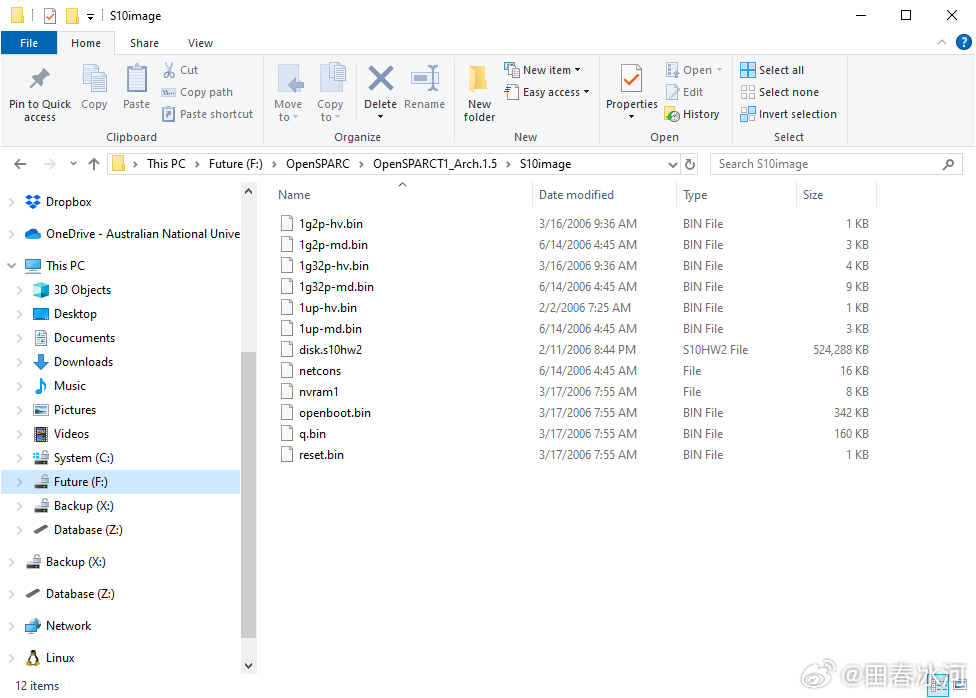Refresh the current folder view
The height and width of the screenshot is (698, 976).
click(690, 164)
